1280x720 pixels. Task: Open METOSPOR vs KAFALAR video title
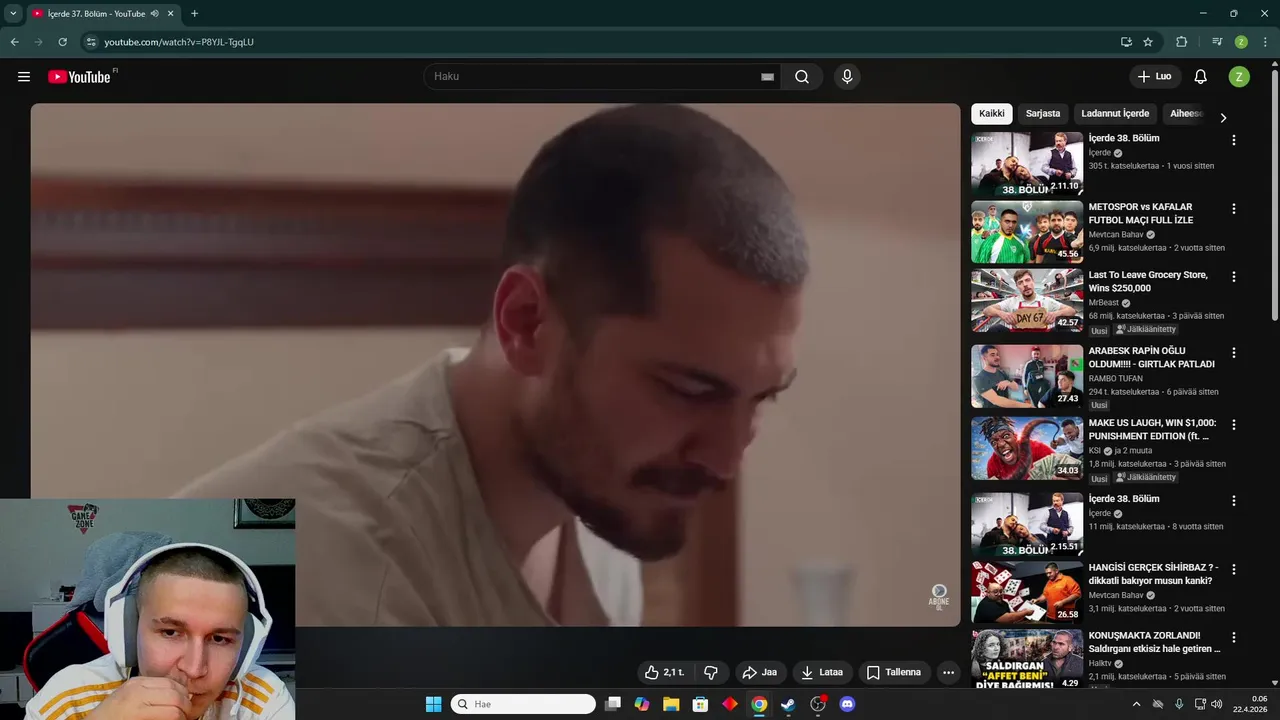(1141, 213)
